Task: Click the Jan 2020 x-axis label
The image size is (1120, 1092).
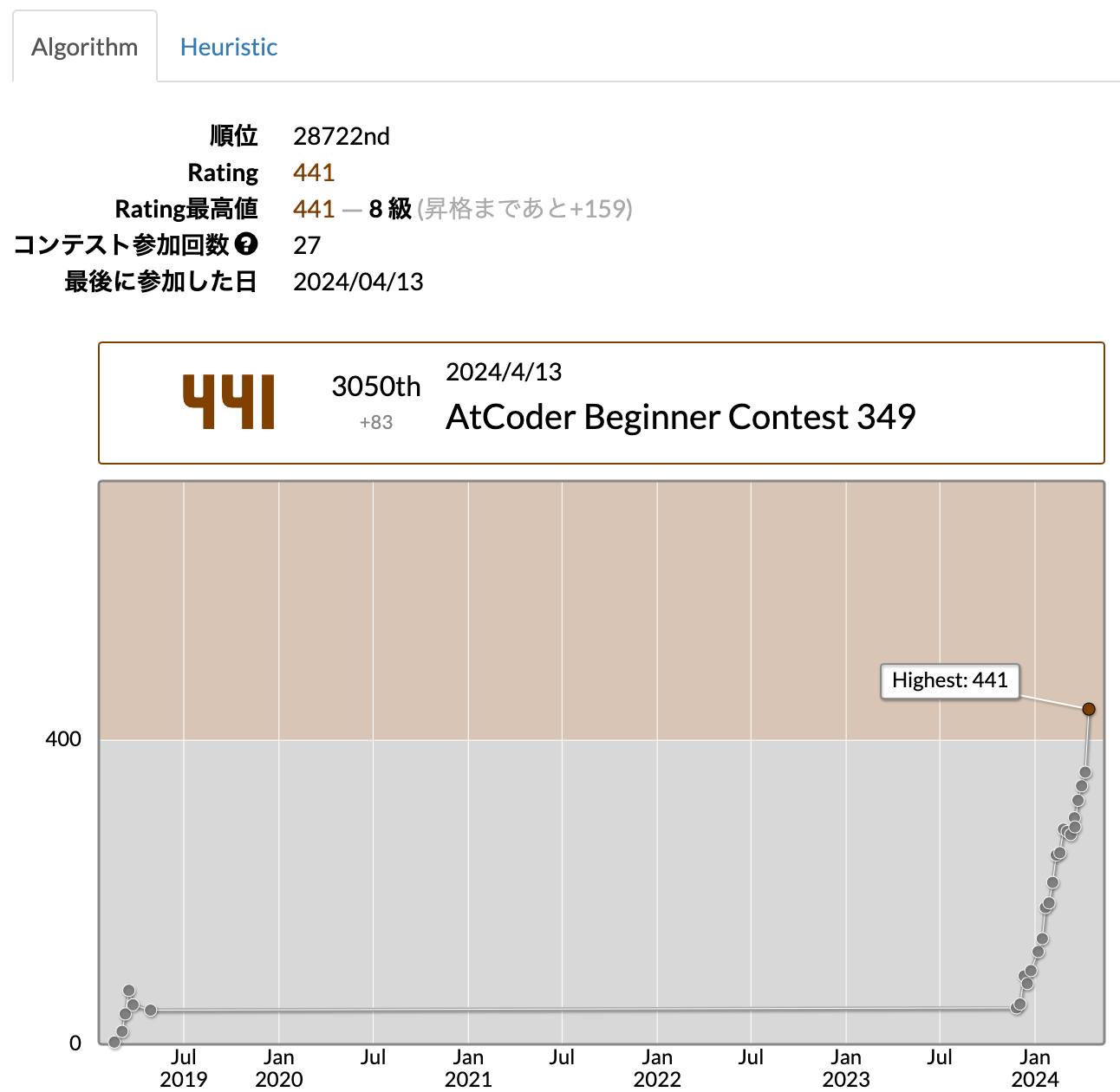Action: tap(279, 1068)
